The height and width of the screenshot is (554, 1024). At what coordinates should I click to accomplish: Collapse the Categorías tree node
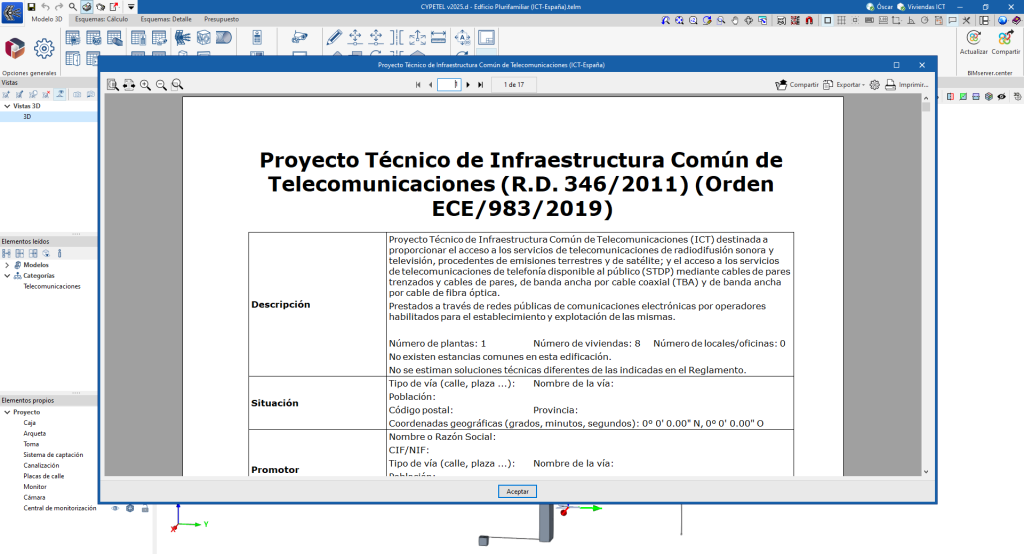pos(7,276)
